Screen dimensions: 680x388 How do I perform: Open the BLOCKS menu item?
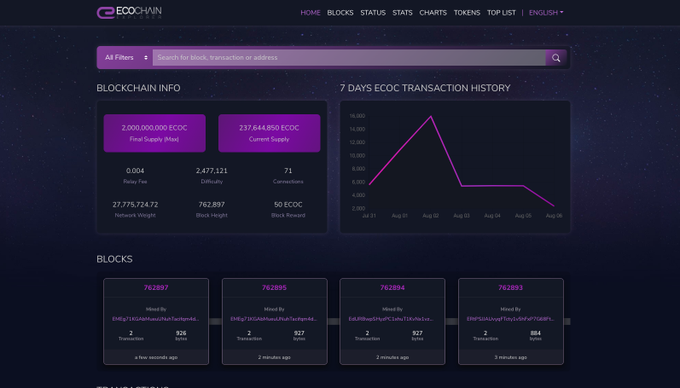pyautogui.click(x=340, y=13)
